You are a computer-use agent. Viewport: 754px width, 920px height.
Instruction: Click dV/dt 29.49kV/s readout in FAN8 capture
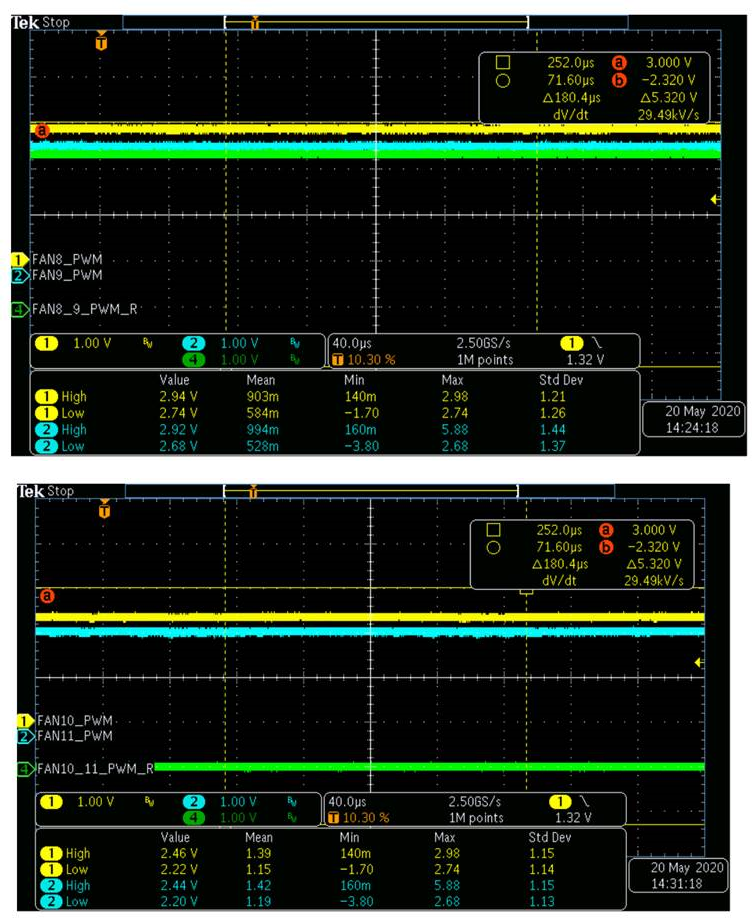tap(625, 115)
